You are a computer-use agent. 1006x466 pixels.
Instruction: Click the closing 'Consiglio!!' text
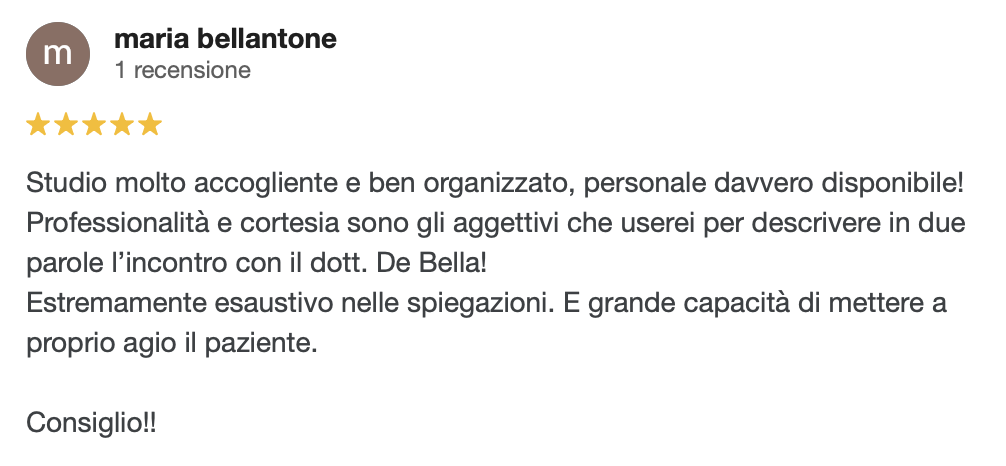pos(91,424)
